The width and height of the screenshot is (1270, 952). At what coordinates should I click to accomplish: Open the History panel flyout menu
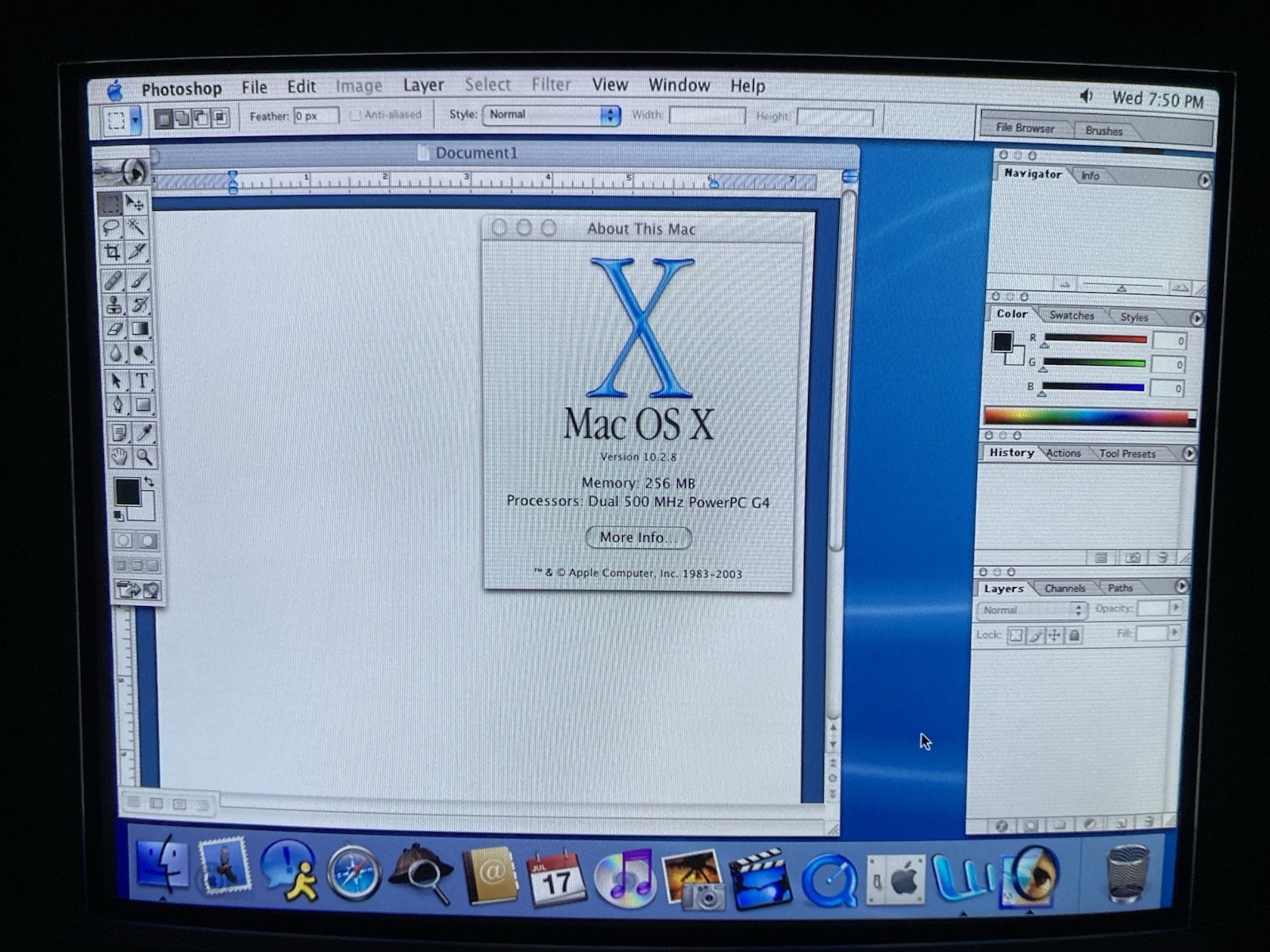pyautogui.click(x=1189, y=453)
